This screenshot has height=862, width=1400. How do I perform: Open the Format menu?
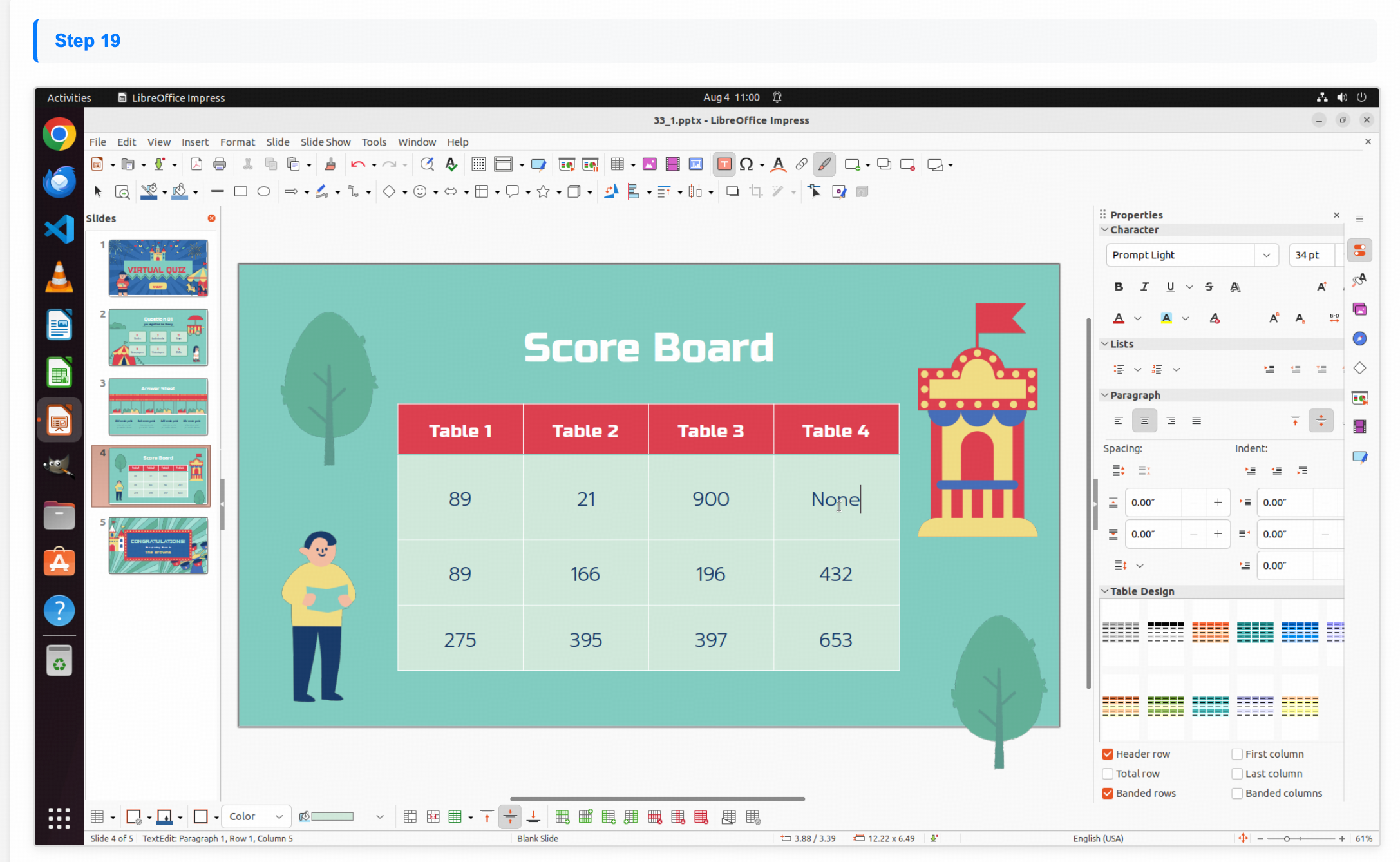[237, 142]
